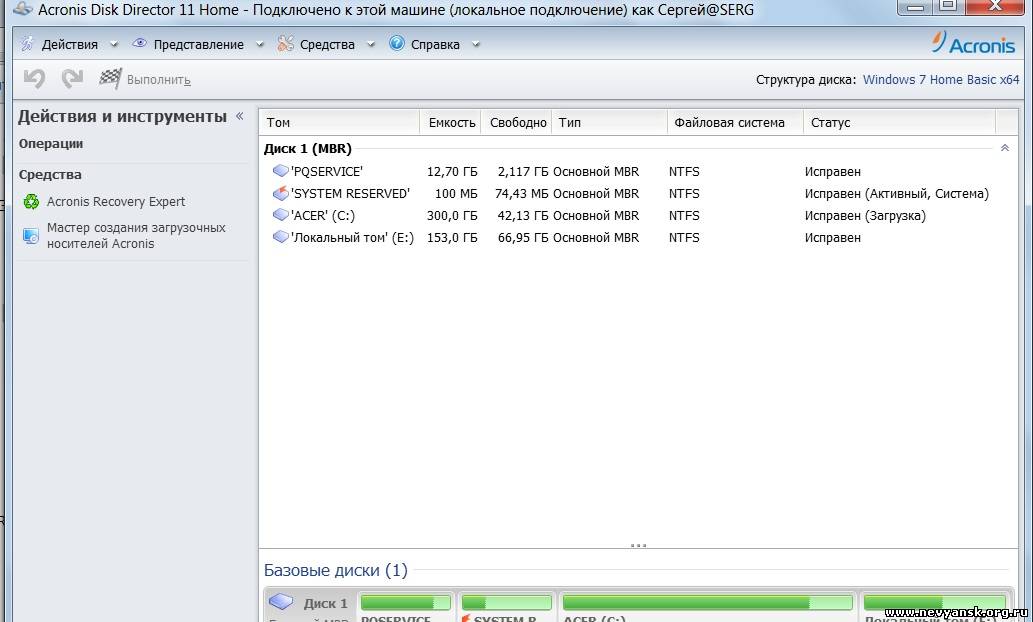Click the bootable media builder icon
This screenshot has height=622, width=1033.
[x=31, y=236]
